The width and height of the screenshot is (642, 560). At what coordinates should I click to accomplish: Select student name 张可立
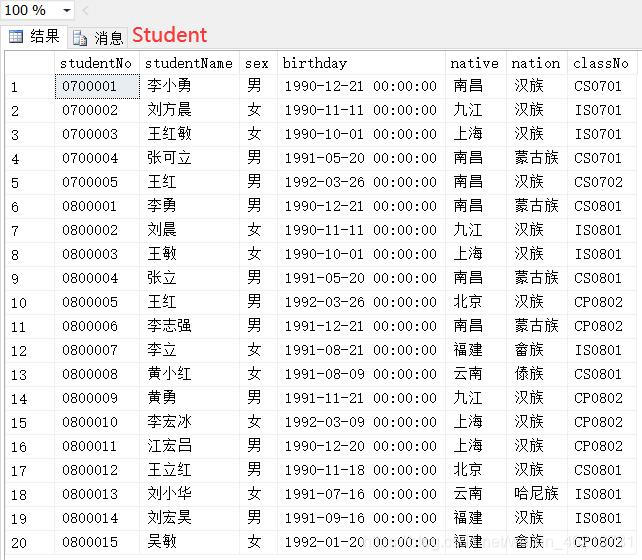(170, 158)
